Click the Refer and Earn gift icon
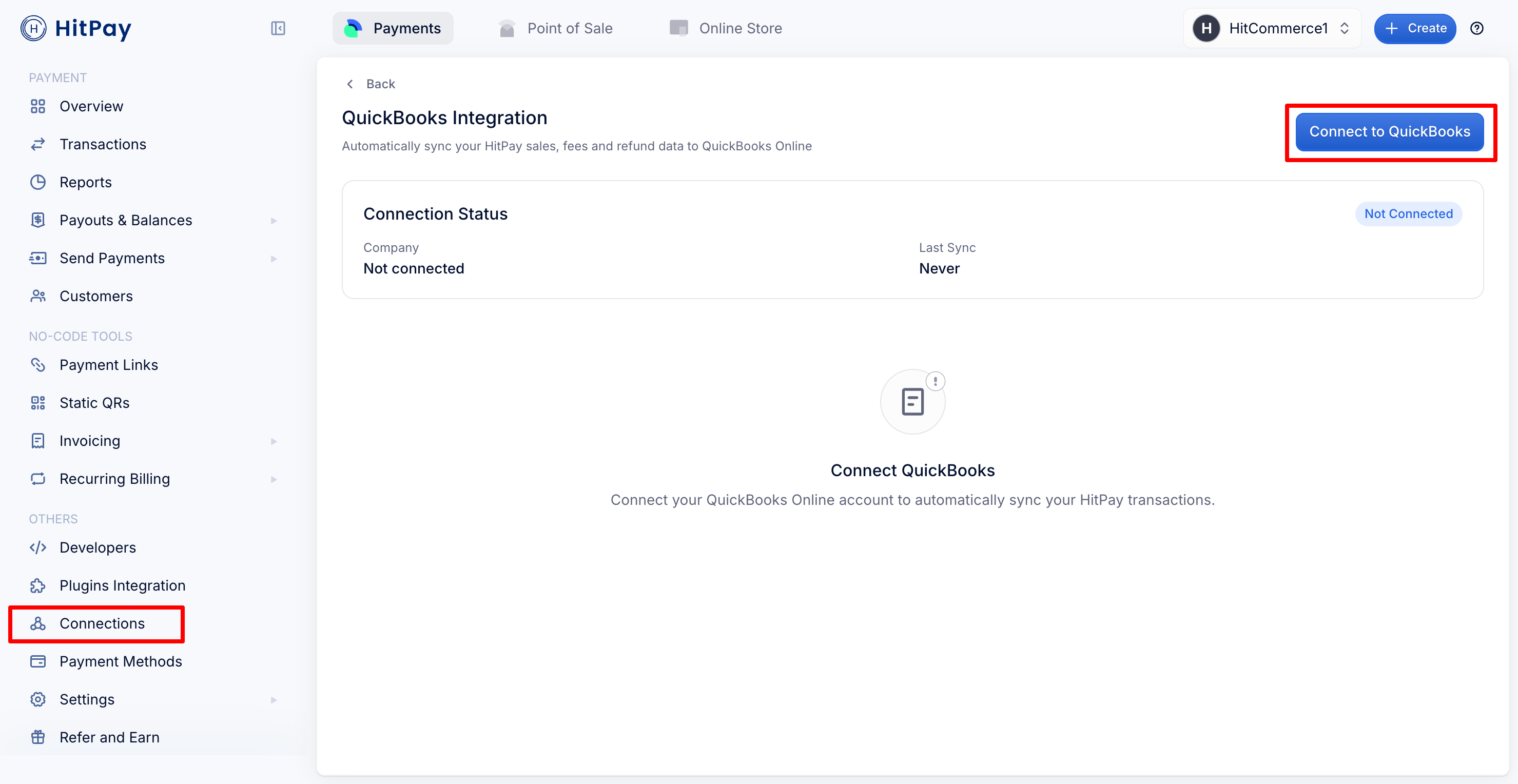Image resolution: width=1518 pixels, height=784 pixels. click(x=37, y=737)
